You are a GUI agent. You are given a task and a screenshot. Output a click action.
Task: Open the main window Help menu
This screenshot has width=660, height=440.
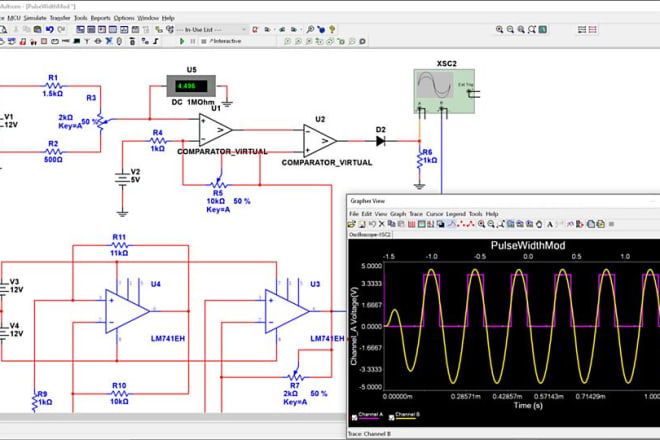click(168, 18)
